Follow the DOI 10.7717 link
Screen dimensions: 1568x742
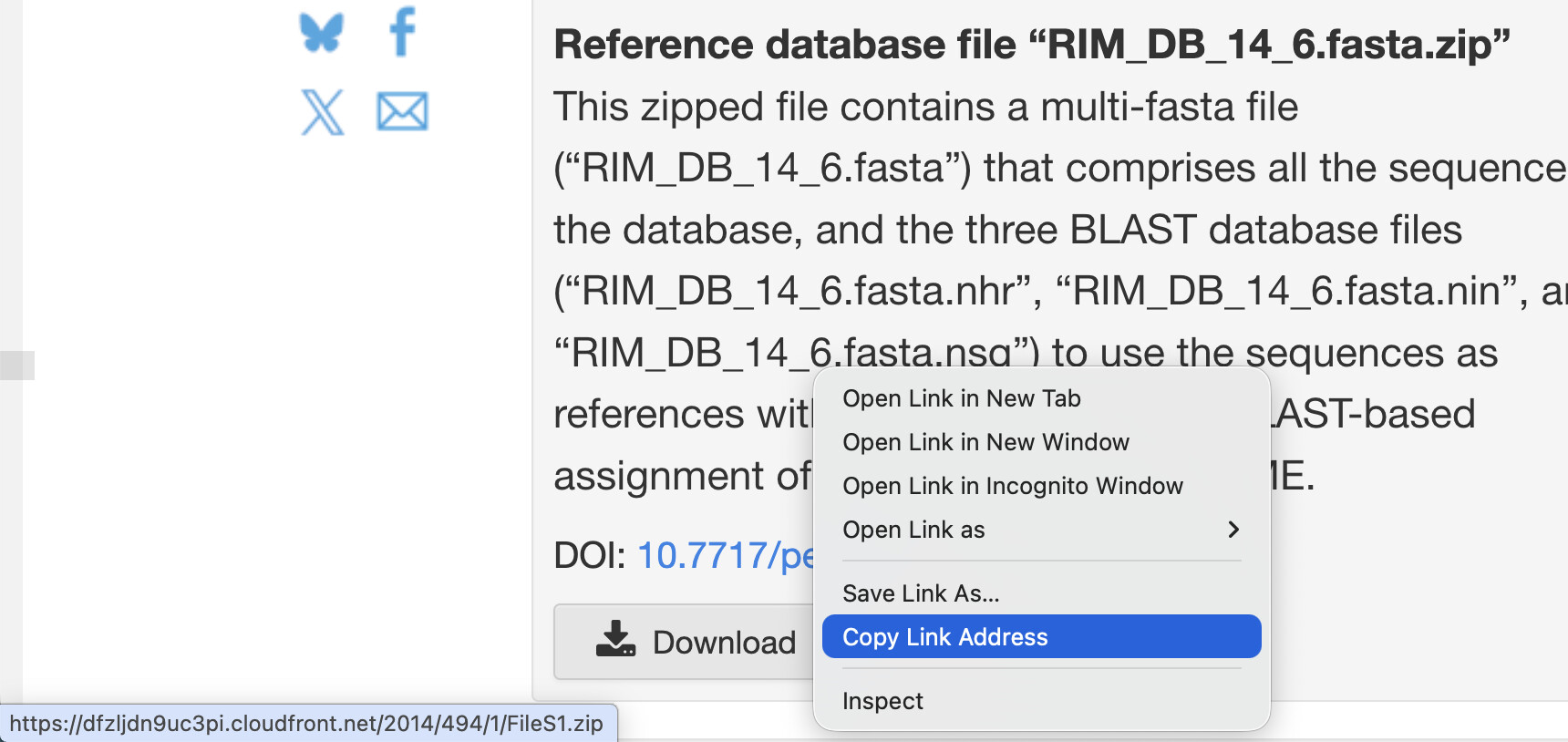(x=725, y=555)
